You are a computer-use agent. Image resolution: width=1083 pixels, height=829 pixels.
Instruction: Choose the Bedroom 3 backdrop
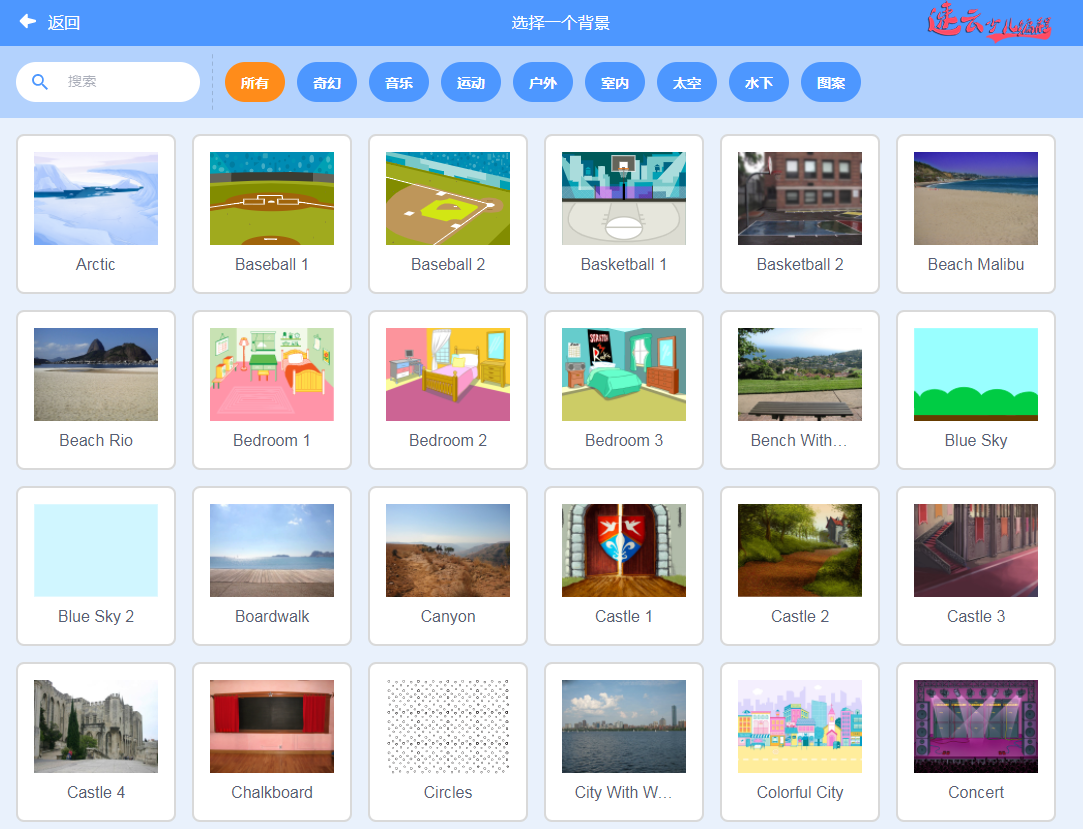[x=624, y=389]
